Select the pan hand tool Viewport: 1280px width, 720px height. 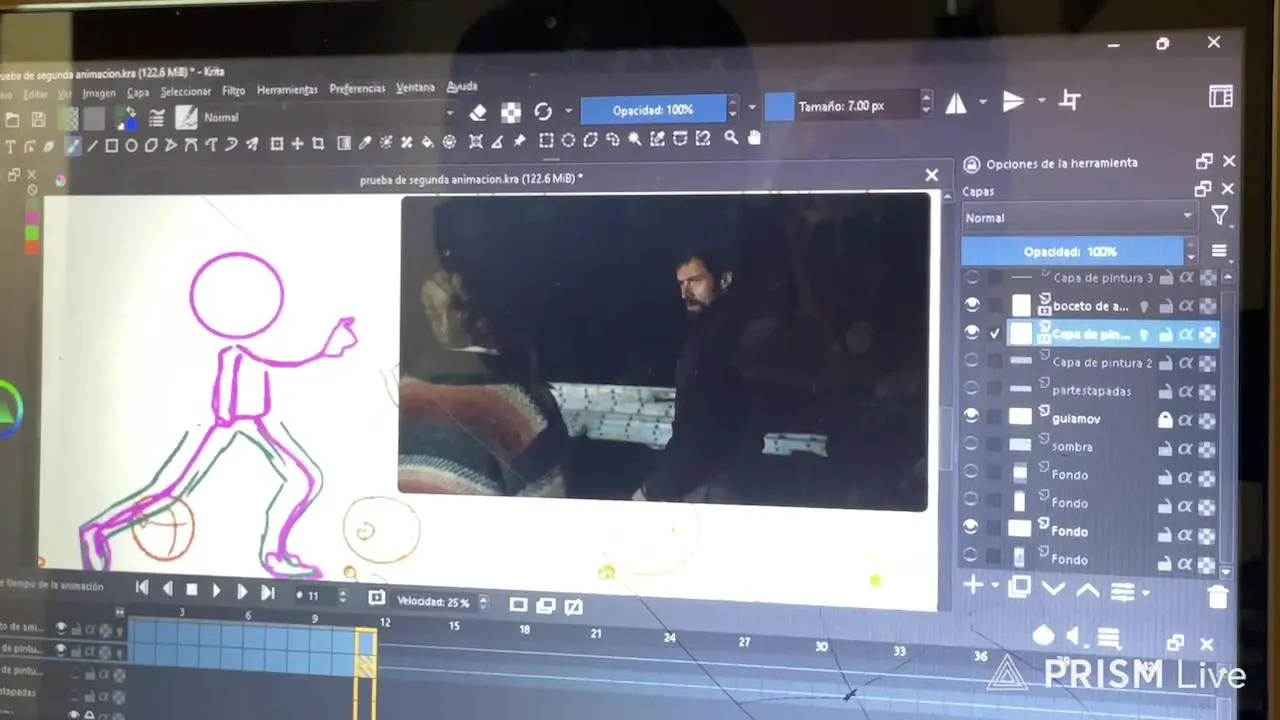(x=754, y=138)
